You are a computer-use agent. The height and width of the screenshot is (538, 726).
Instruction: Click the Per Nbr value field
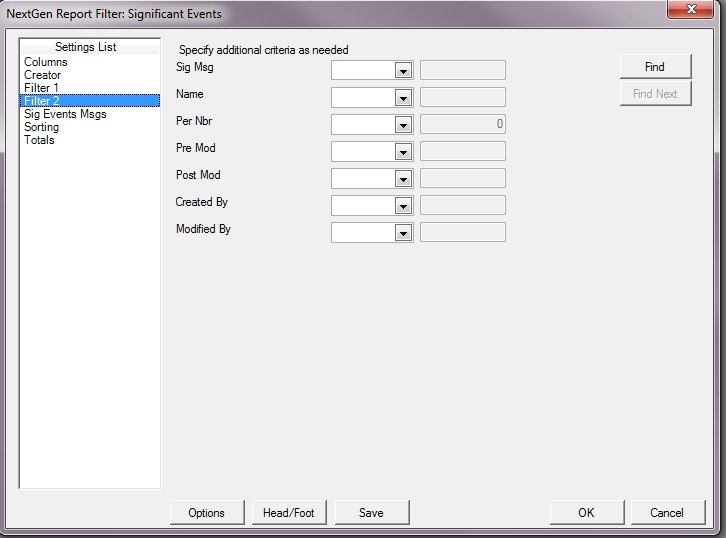(x=463, y=124)
